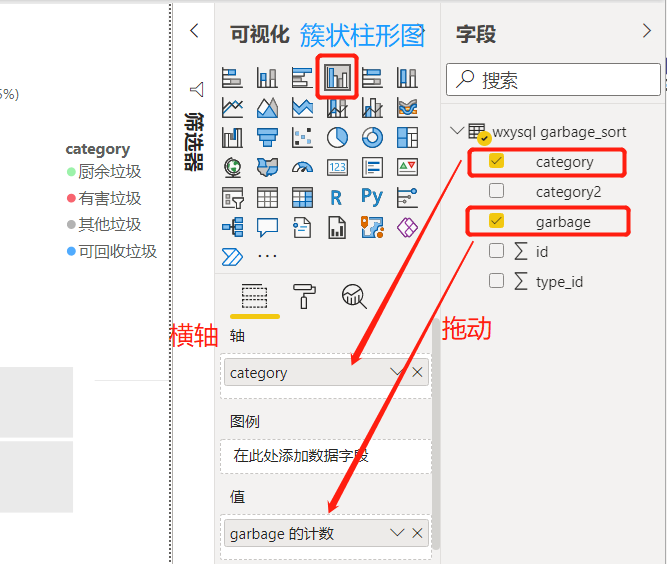Click the 图例 '在此处添加数据字段' well
667x564 pixels.
(x=326, y=456)
